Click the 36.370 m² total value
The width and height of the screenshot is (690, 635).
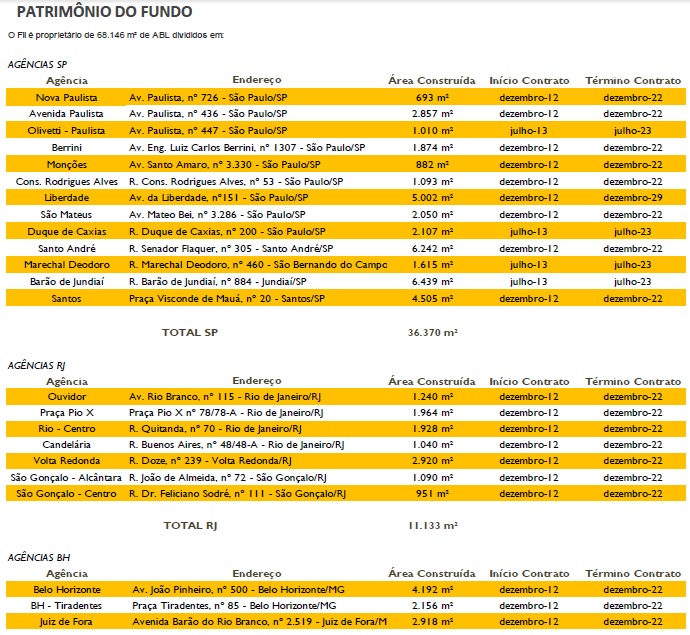click(432, 330)
